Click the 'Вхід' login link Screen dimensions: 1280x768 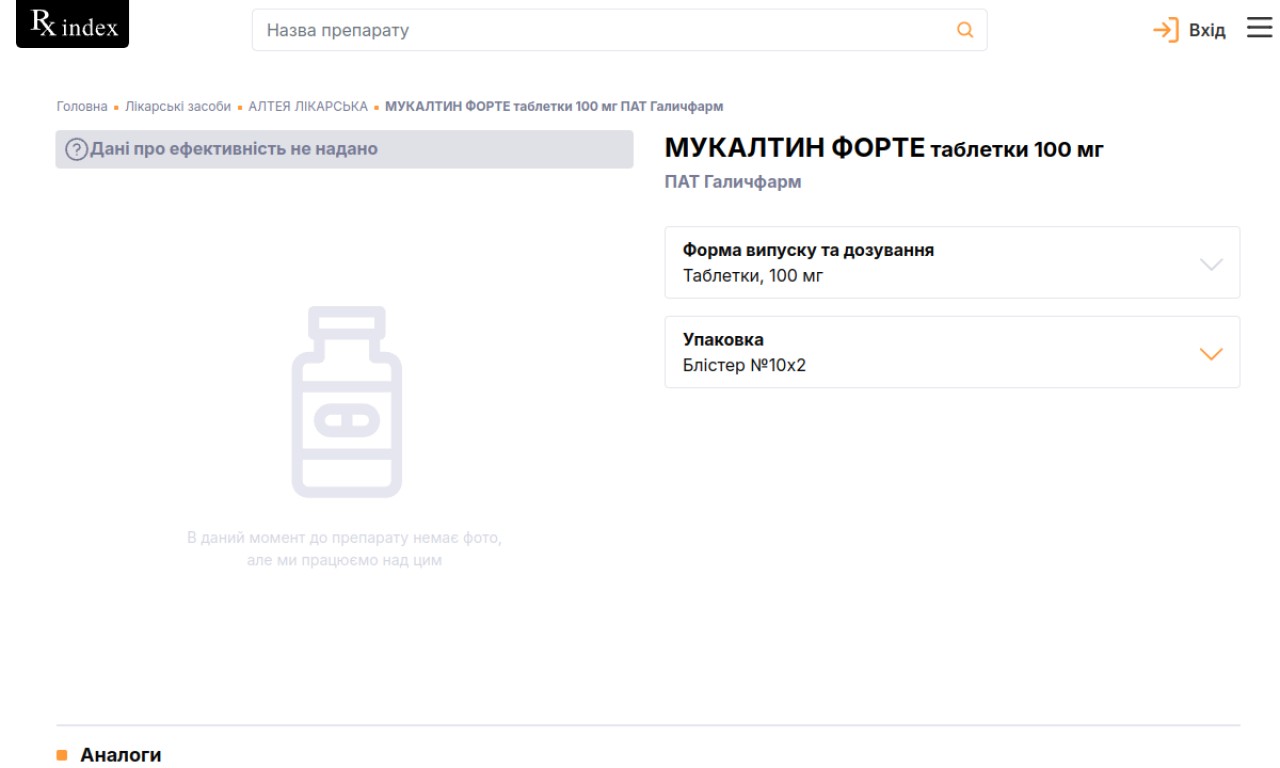tap(1206, 31)
